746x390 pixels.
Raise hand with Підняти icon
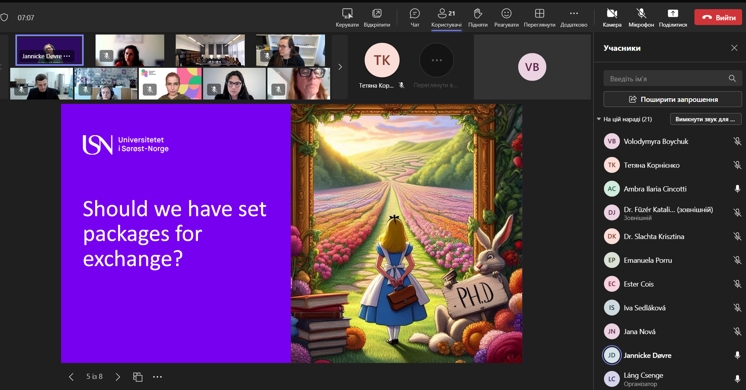pyautogui.click(x=478, y=17)
